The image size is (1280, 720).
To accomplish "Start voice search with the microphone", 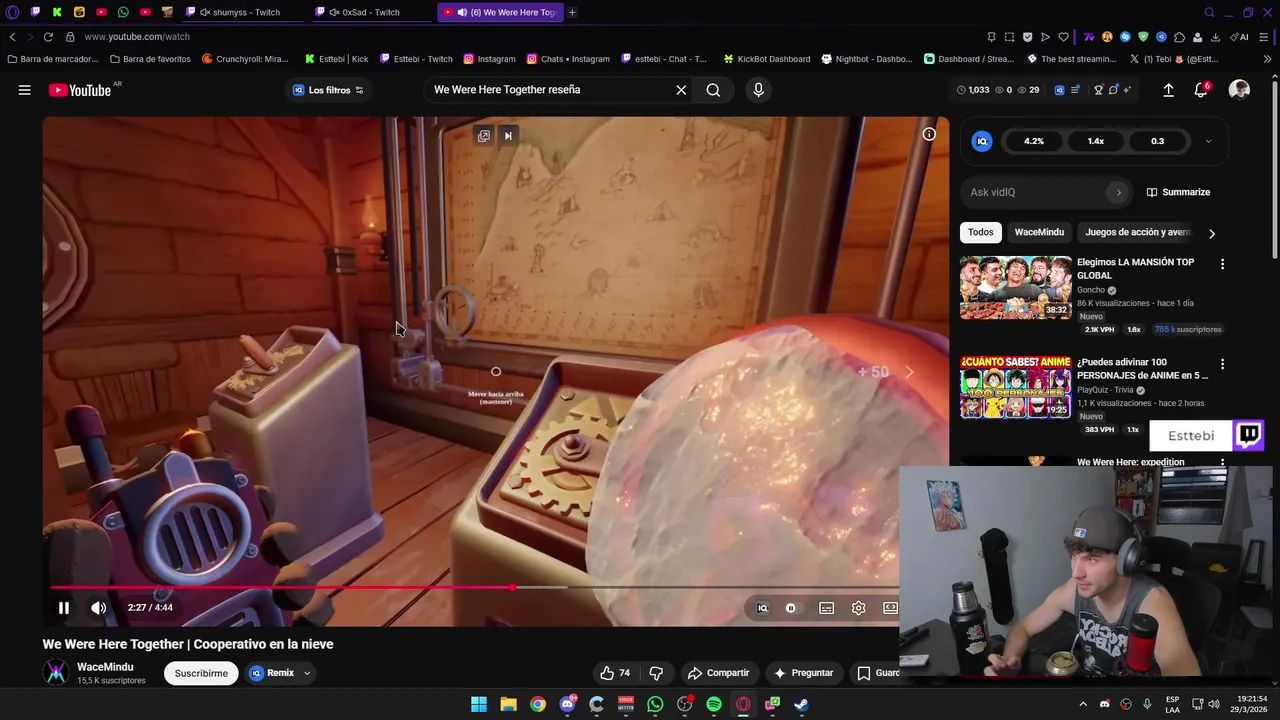I will (758, 90).
